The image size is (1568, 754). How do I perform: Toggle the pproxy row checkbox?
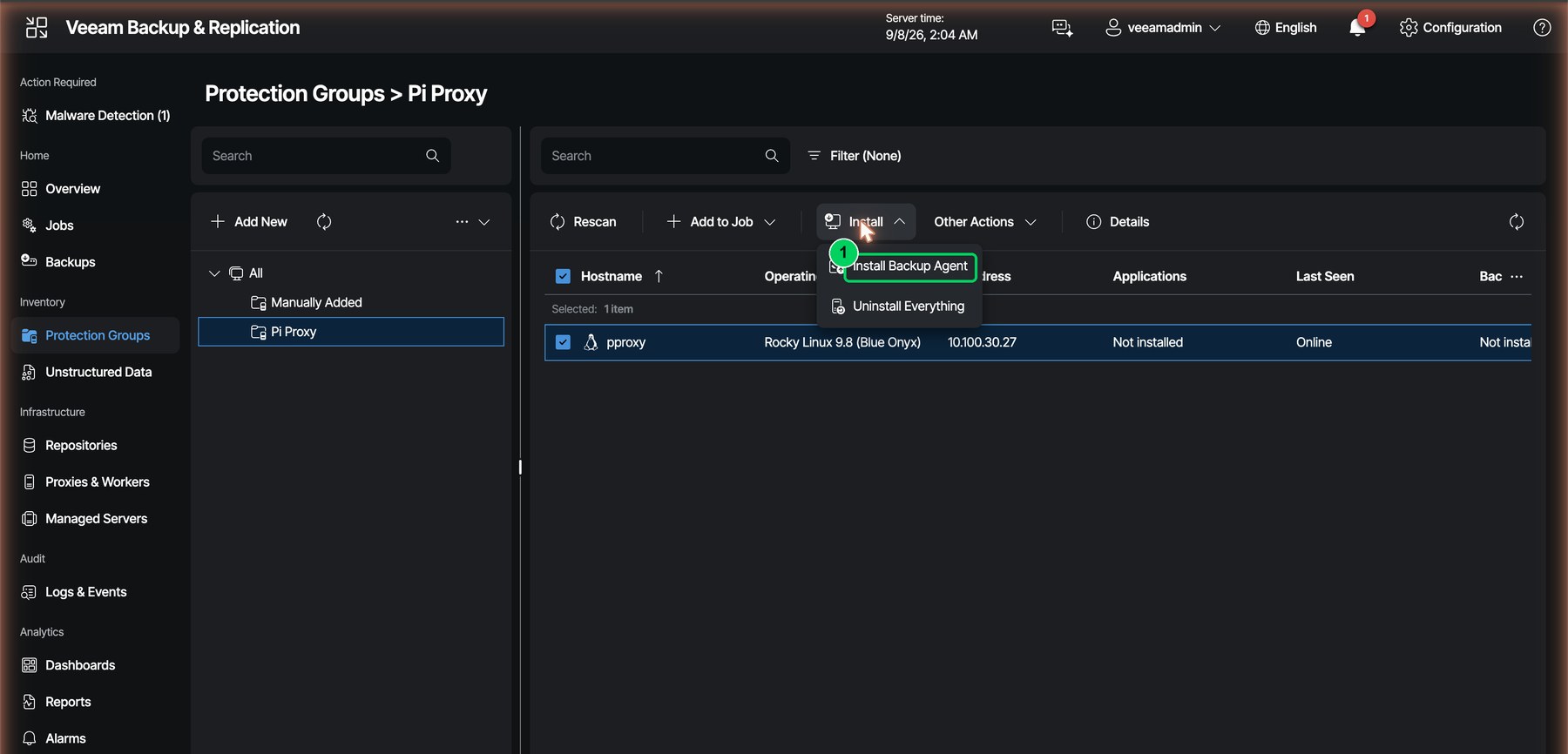click(x=563, y=343)
